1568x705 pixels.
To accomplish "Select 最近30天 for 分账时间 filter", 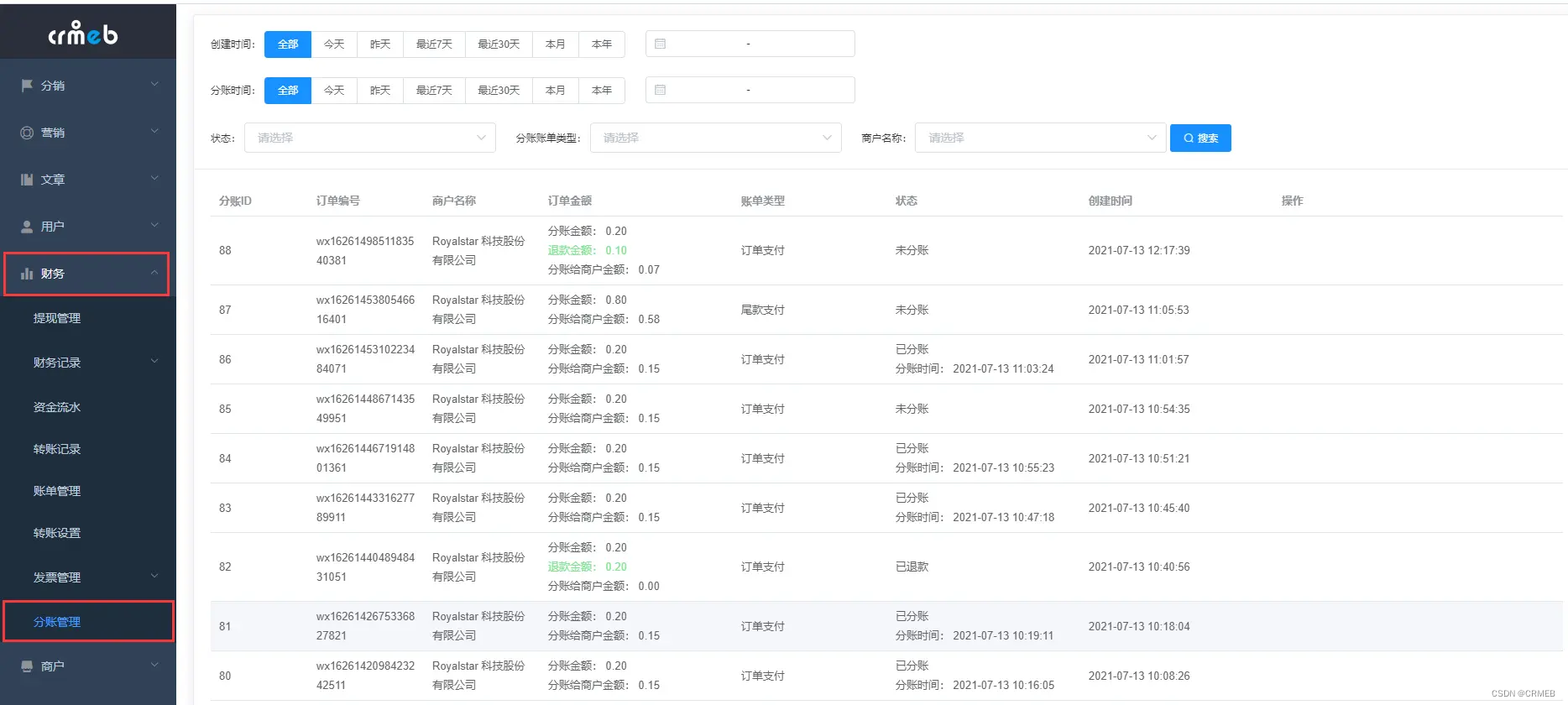I will [x=499, y=90].
